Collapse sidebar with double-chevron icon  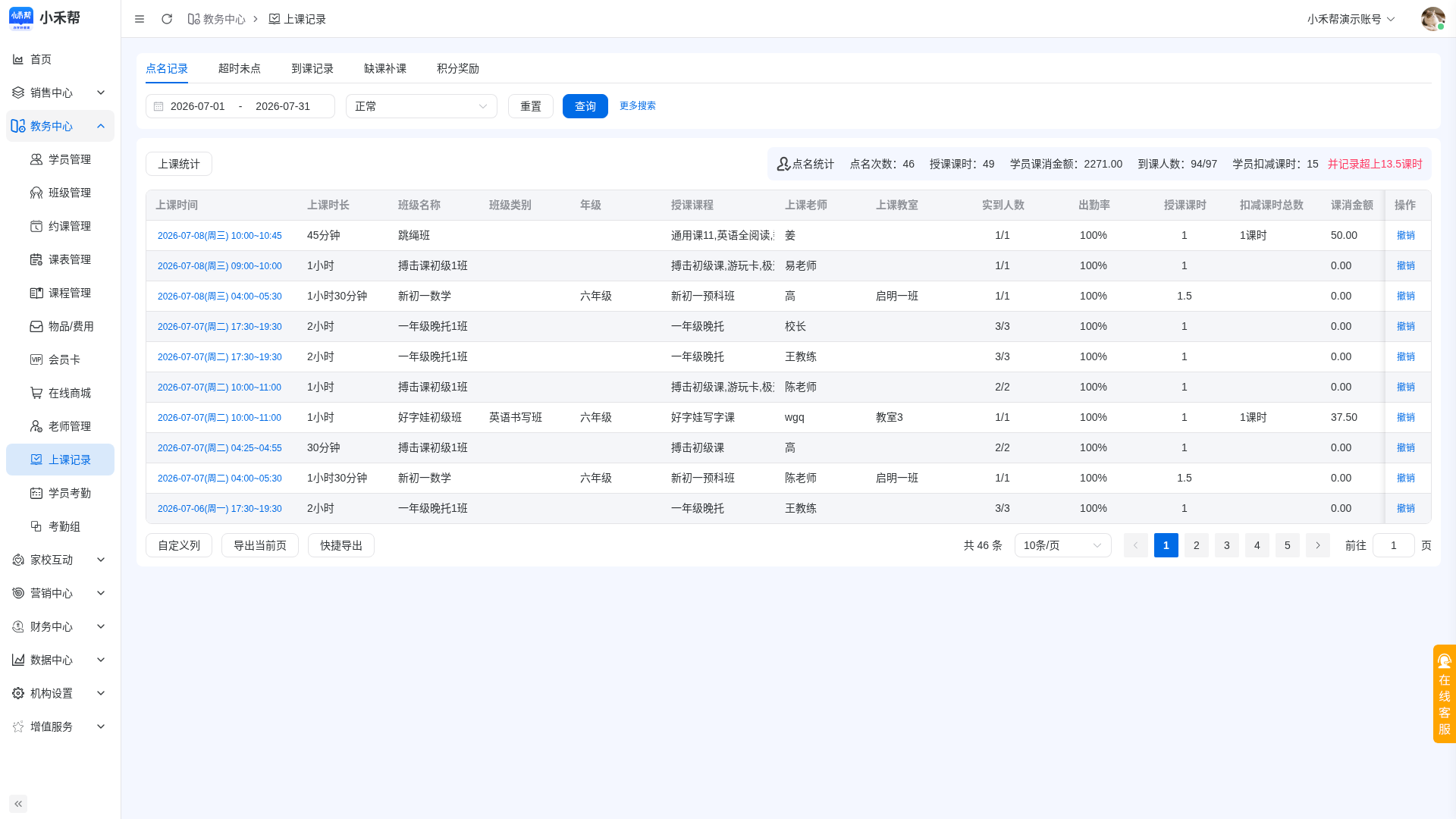pos(18,804)
